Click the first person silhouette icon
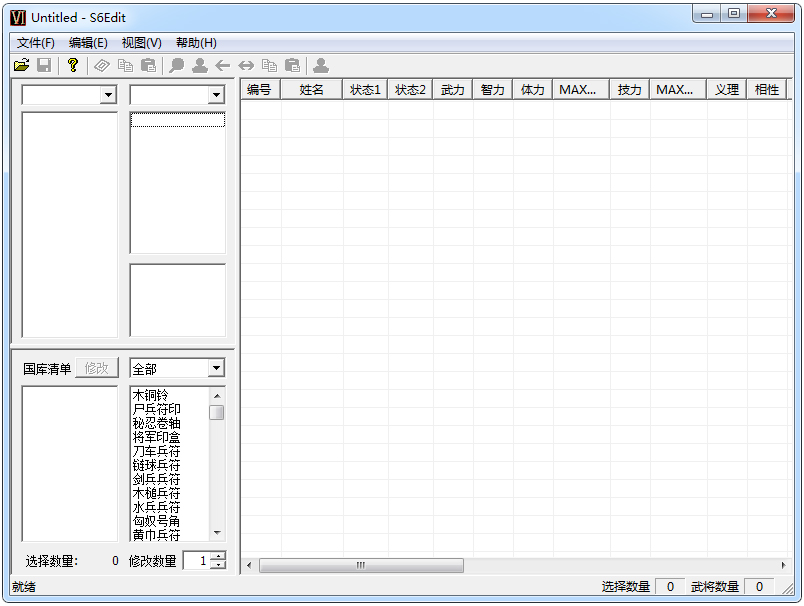Viewport: 804px width, 606px height. coord(199,65)
